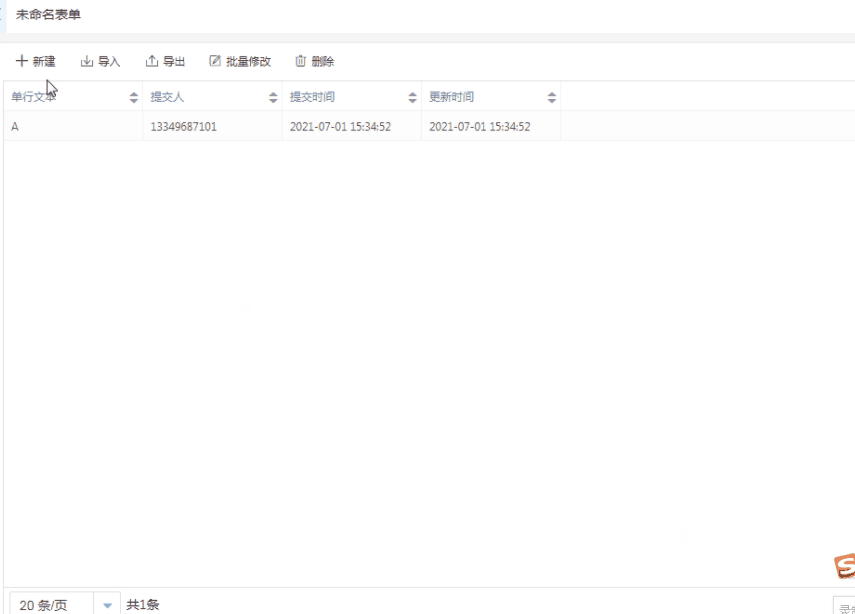Select the 提交时间 column header label
The height and width of the screenshot is (614, 855).
point(312,97)
